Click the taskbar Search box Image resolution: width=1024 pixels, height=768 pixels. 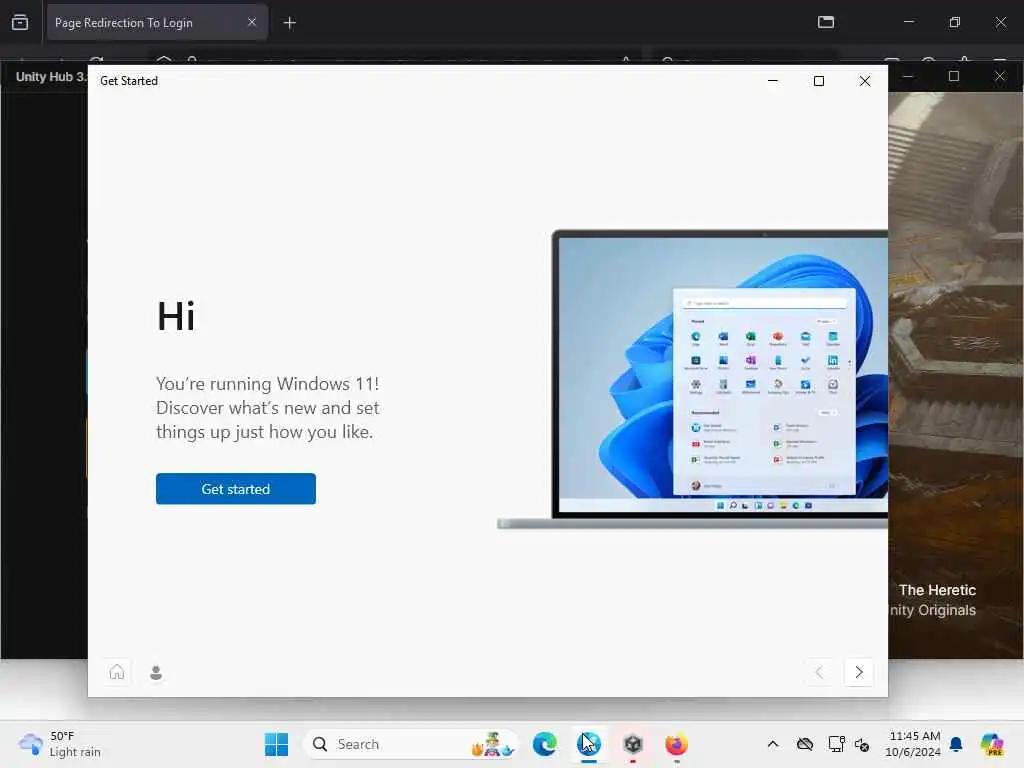(x=411, y=744)
